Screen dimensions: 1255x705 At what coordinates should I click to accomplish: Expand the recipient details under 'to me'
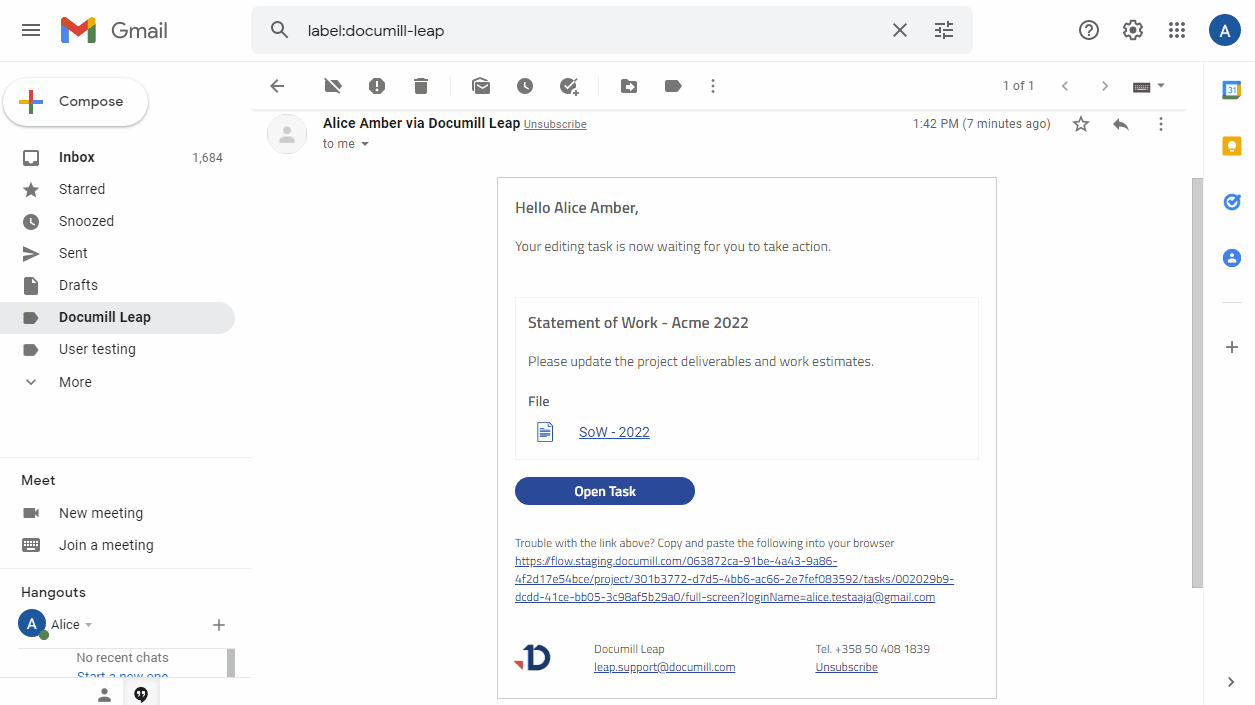point(364,143)
